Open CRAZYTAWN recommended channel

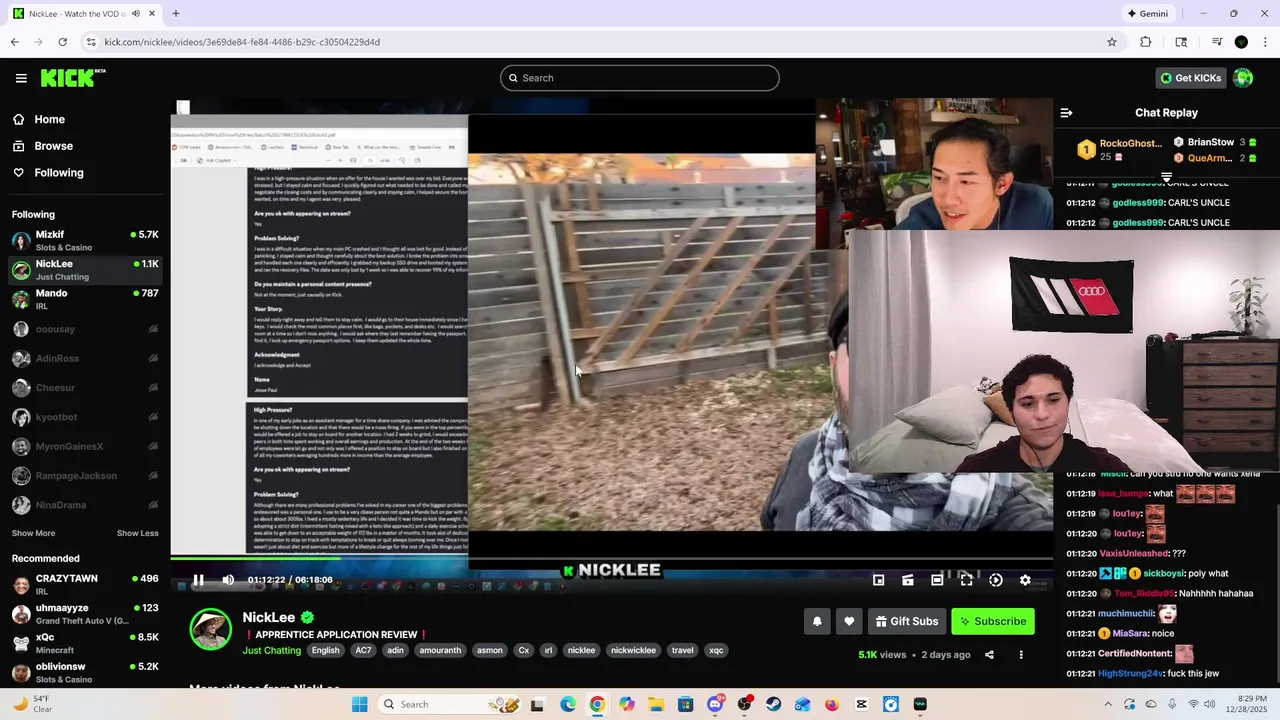pyautogui.click(x=85, y=585)
